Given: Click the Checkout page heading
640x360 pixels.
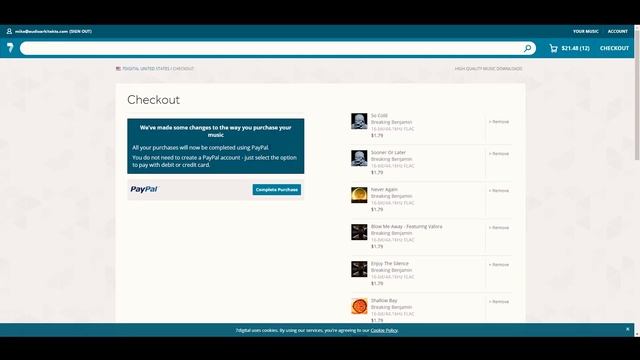Looking at the screenshot, I should click(153, 100).
